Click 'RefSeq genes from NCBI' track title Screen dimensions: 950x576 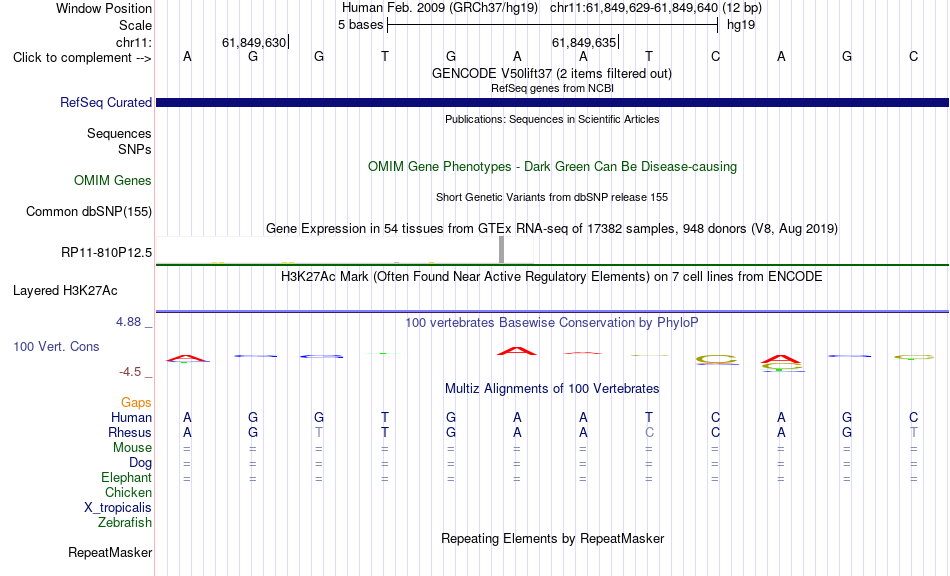(552, 88)
